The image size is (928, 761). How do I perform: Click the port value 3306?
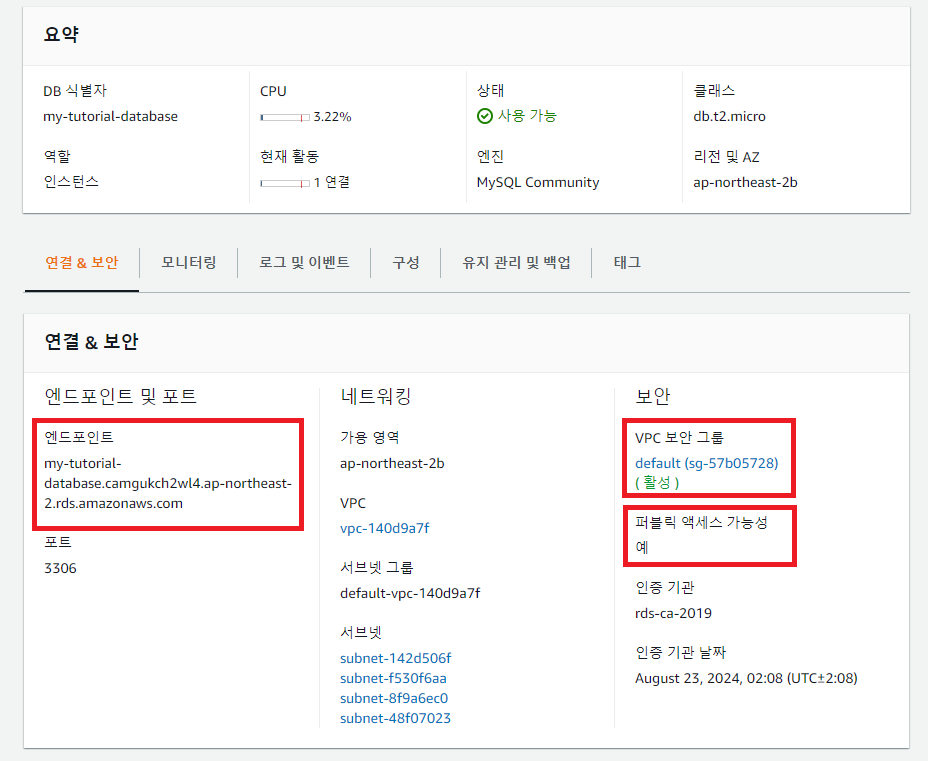[60, 568]
